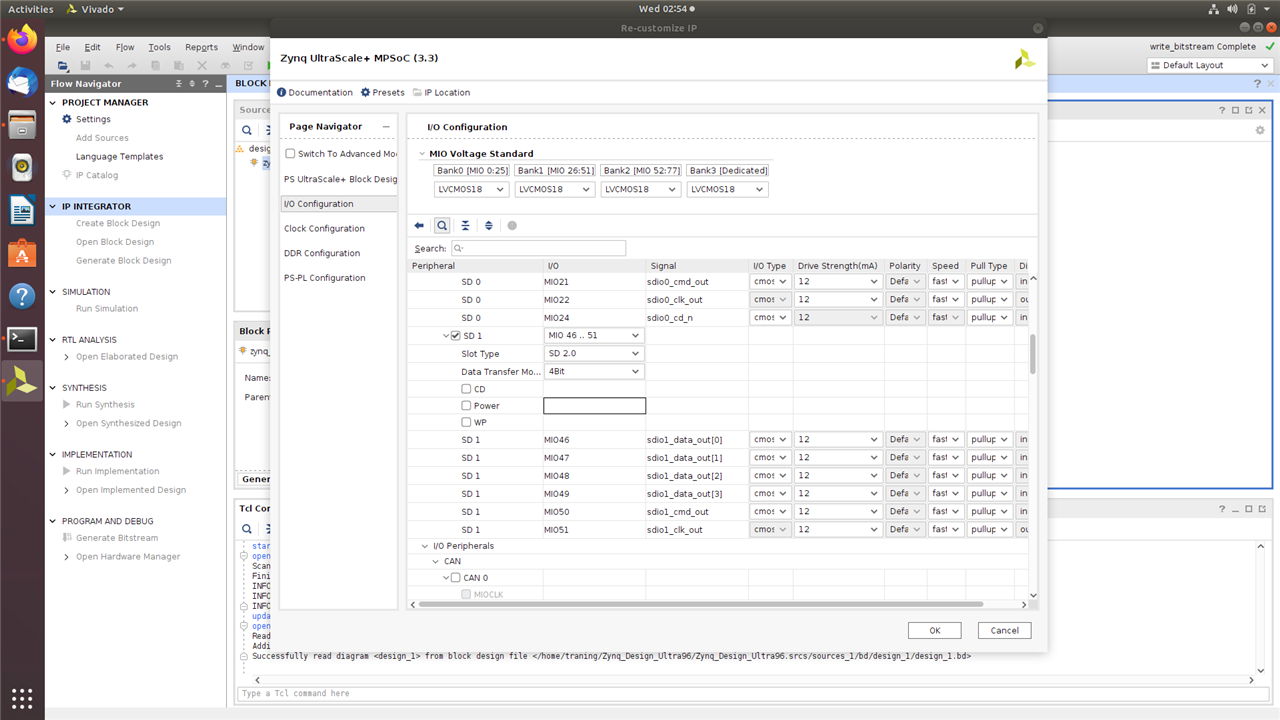Click the I/O Configuration search field
The width and height of the screenshot is (1280, 720).
pos(538,248)
